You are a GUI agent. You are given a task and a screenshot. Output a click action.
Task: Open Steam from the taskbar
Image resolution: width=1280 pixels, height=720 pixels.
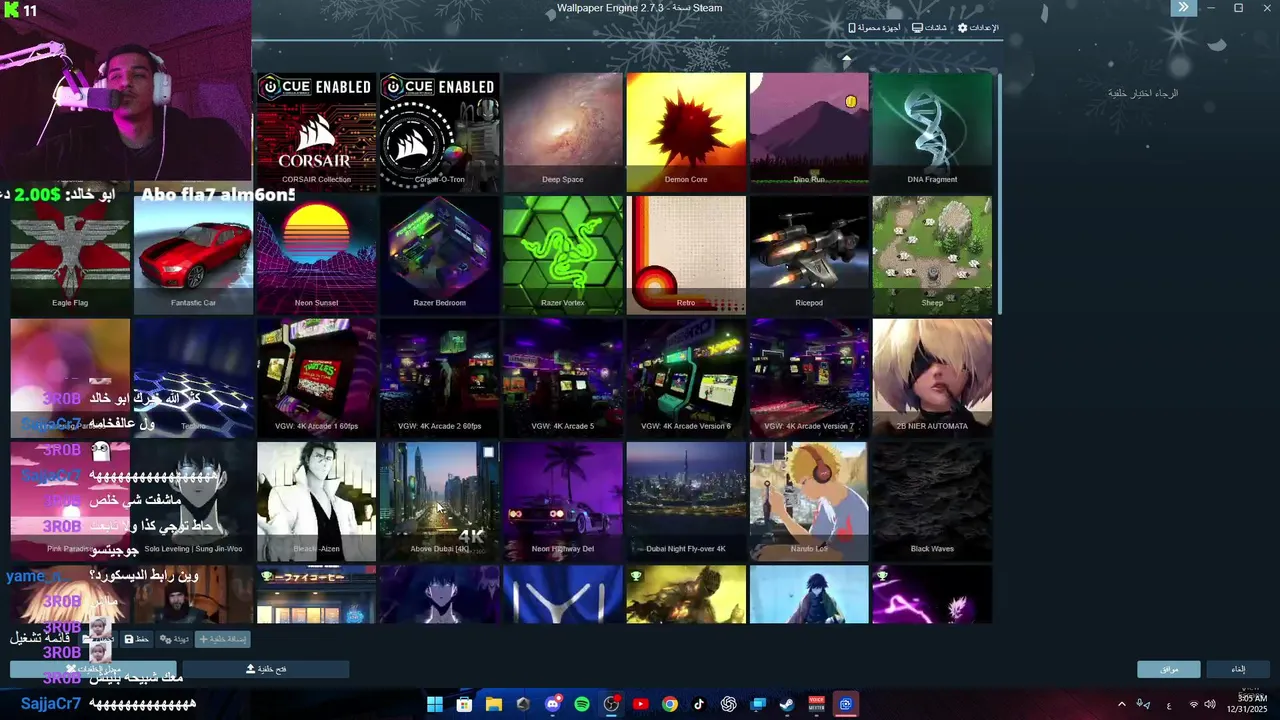coord(787,704)
